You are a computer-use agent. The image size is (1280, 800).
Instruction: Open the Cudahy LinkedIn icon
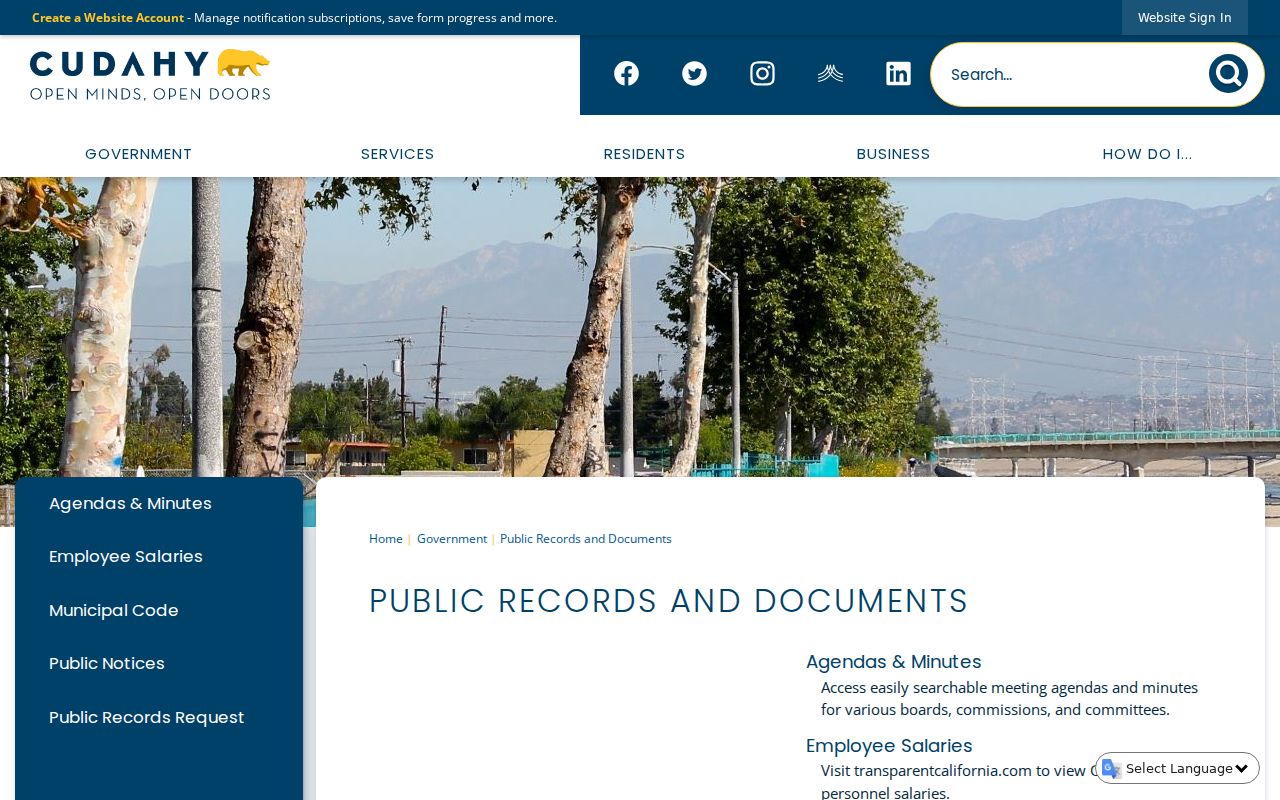(x=898, y=74)
